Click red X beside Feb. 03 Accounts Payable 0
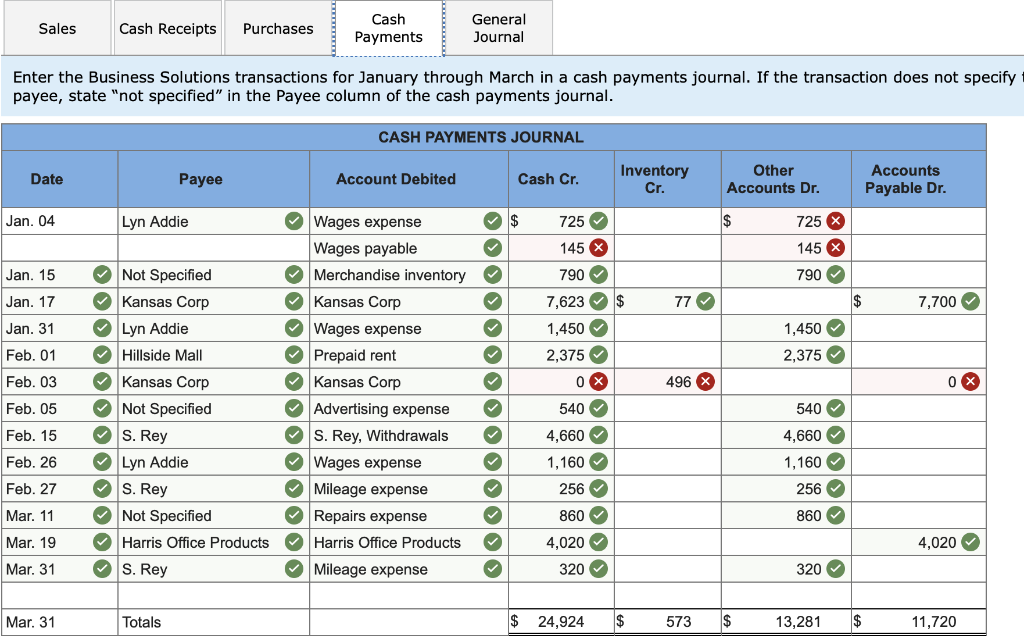 pos(970,382)
